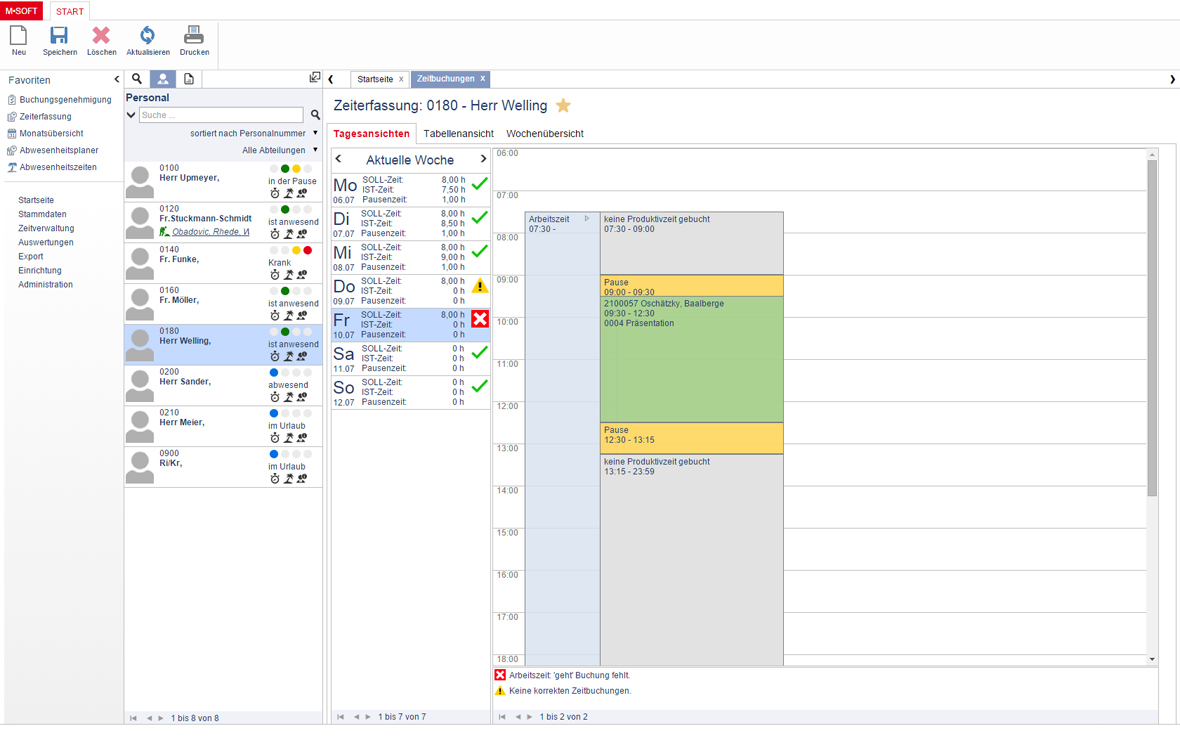1180x738 pixels.
Task: Switch to the Tabellenansicht tab
Action: [458, 134]
